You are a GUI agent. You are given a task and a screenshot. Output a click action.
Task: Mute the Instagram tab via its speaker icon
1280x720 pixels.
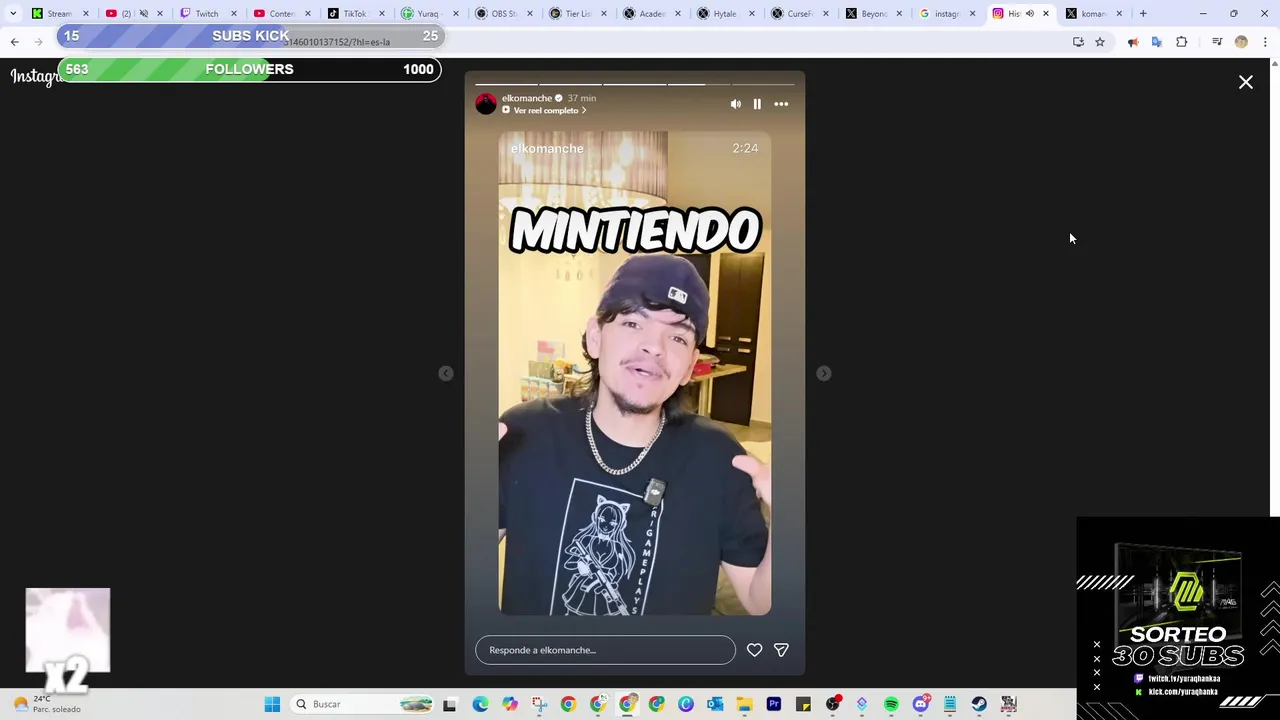(x=1030, y=14)
